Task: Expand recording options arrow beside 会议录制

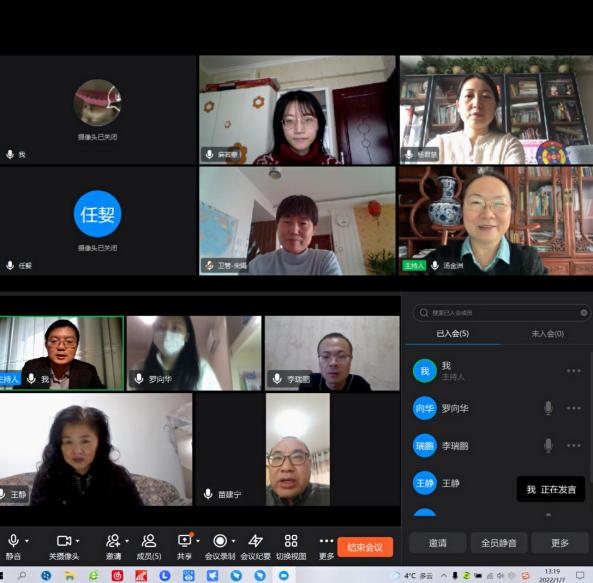Action: tap(233, 541)
